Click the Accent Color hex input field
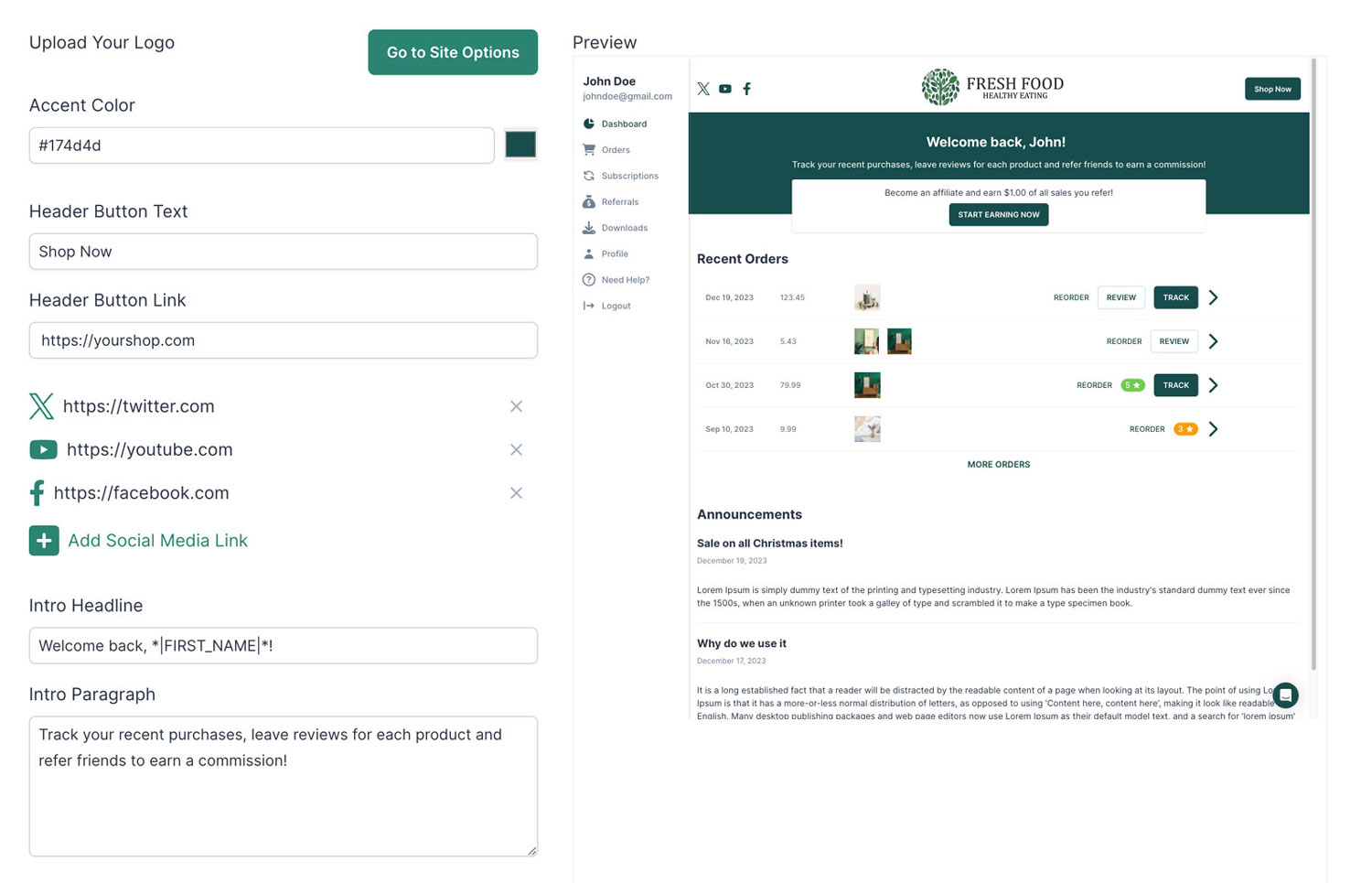The image size is (1372, 883). click(x=262, y=145)
